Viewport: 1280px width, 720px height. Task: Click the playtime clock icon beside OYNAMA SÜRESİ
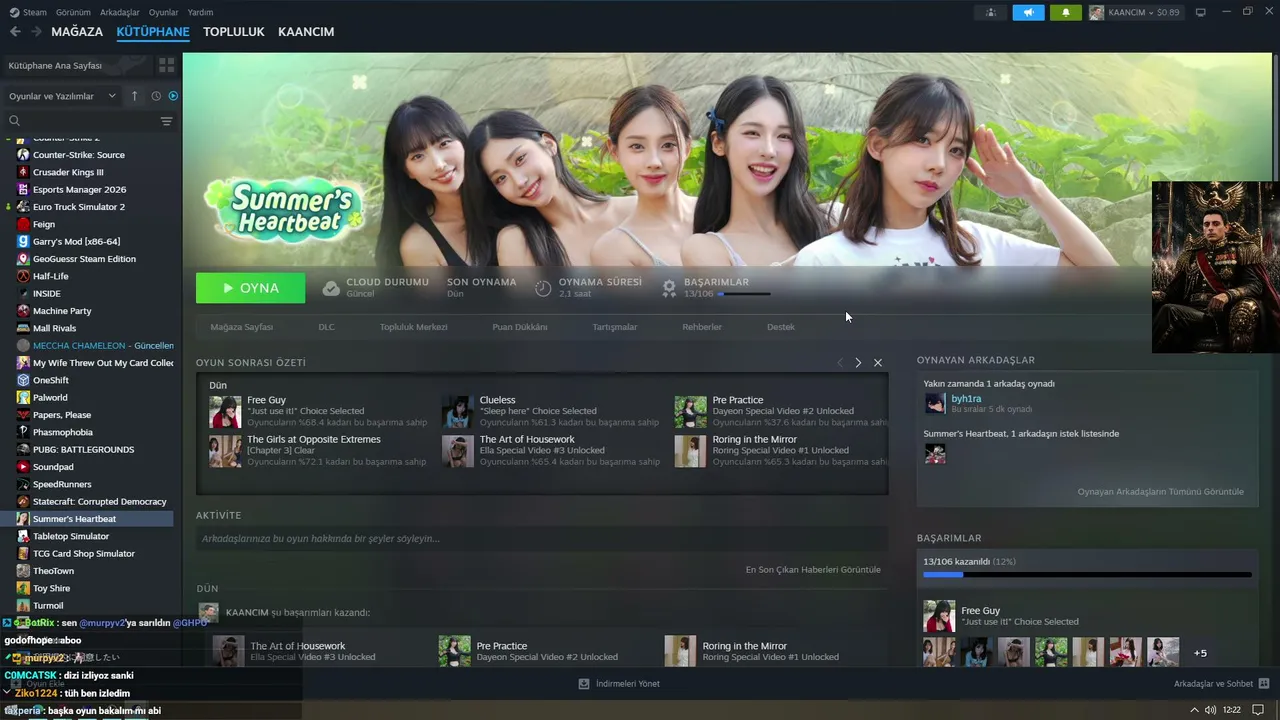pyautogui.click(x=543, y=288)
